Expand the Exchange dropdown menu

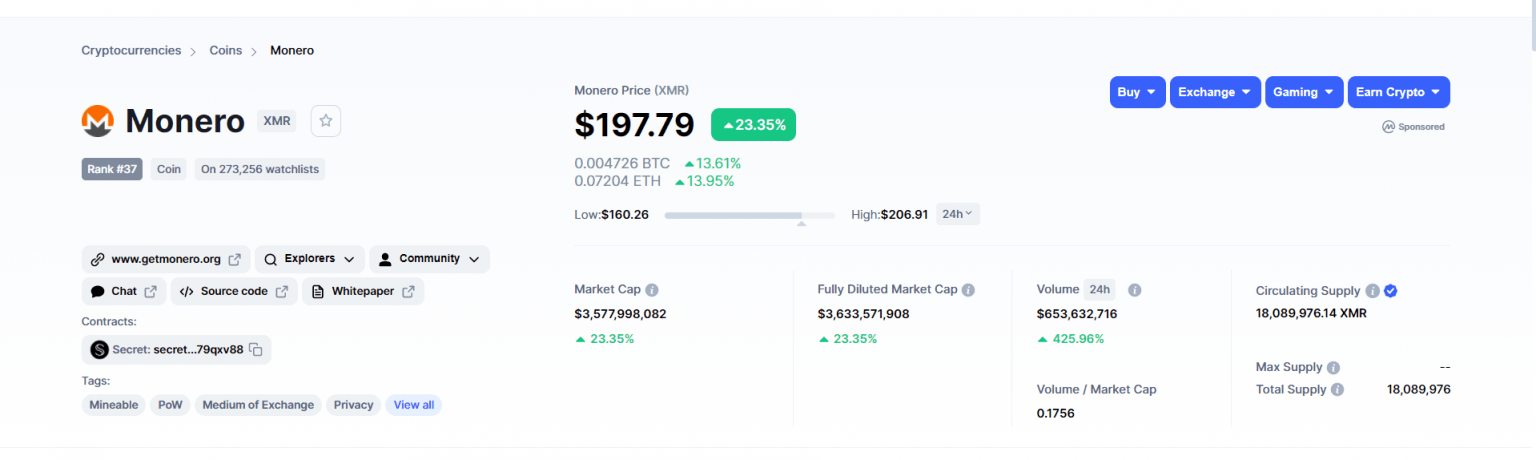[1215, 92]
